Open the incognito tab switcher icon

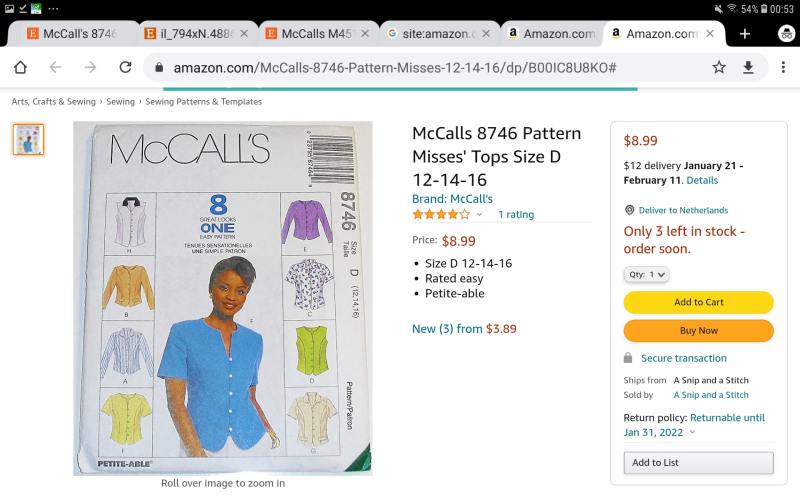click(x=786, y=33)
